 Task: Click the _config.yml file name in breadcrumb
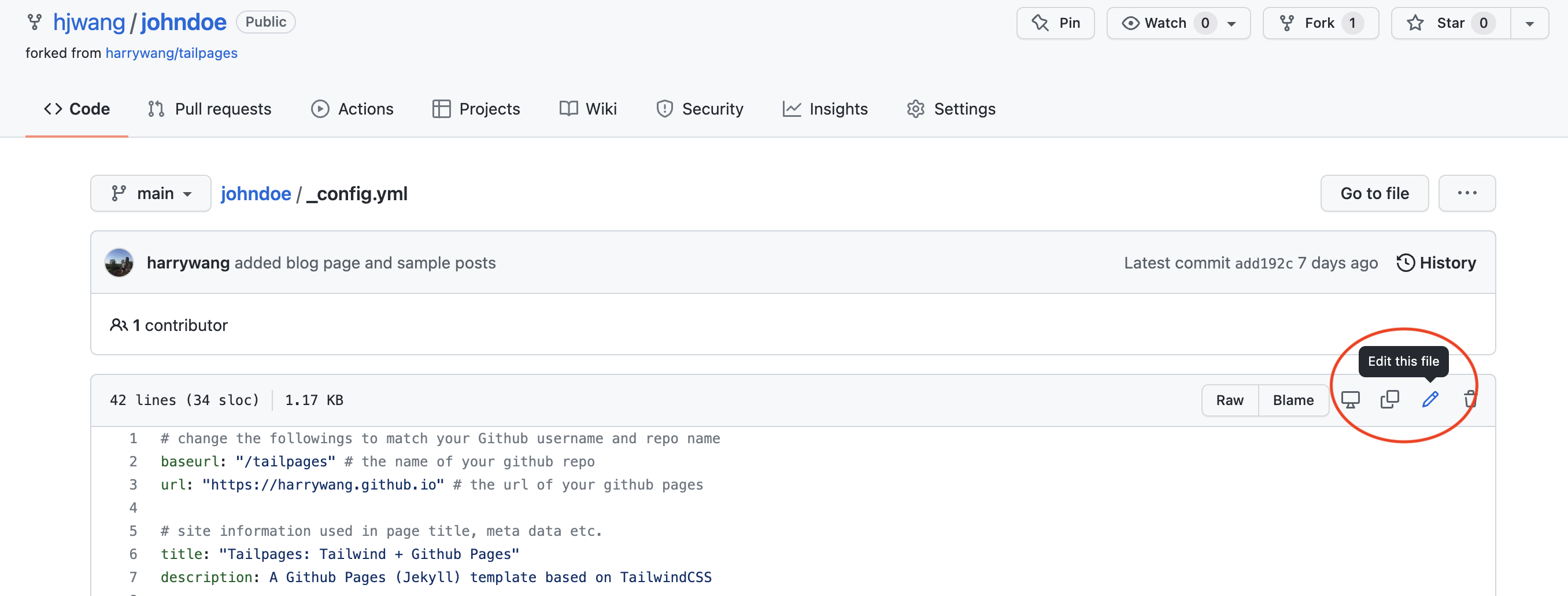(357, 194)
